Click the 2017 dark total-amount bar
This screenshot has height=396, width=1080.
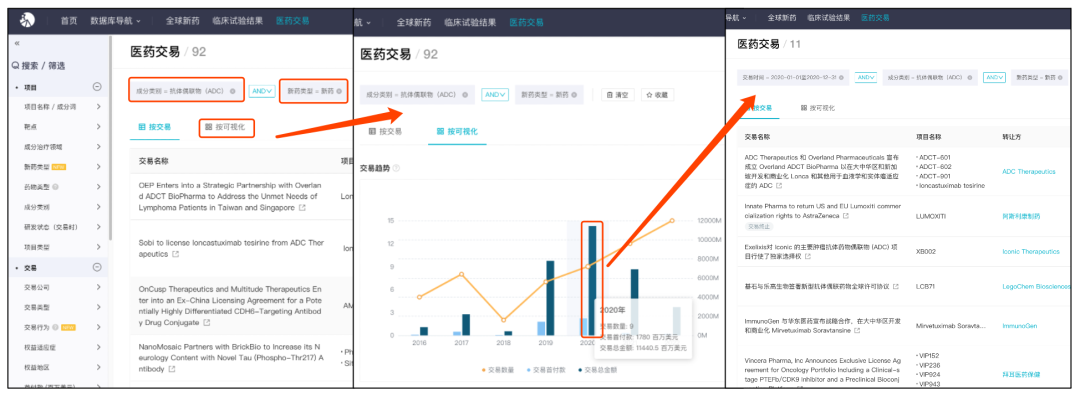466,325
